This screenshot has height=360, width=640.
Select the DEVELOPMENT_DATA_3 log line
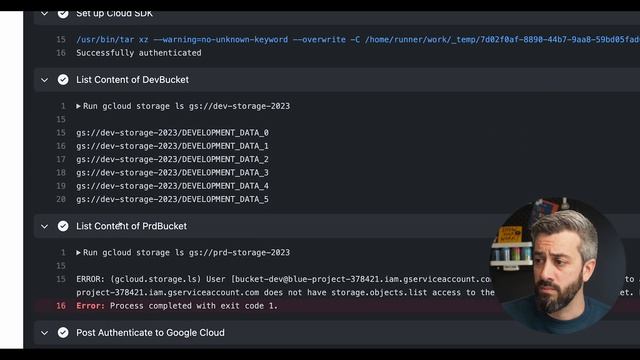[172, 173]
